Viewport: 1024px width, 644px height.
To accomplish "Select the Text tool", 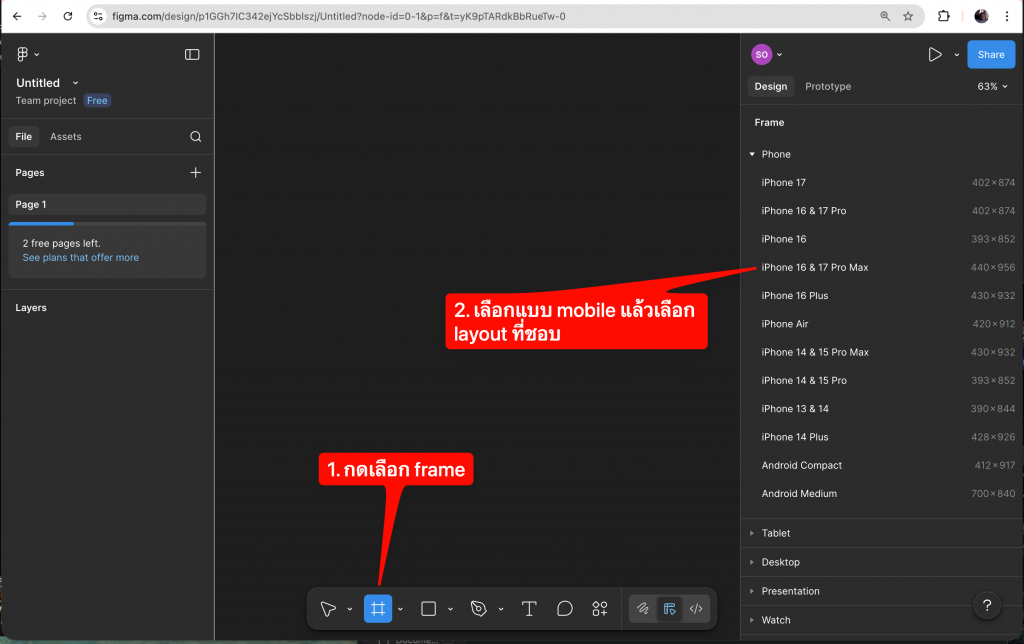I will point(529,609).
